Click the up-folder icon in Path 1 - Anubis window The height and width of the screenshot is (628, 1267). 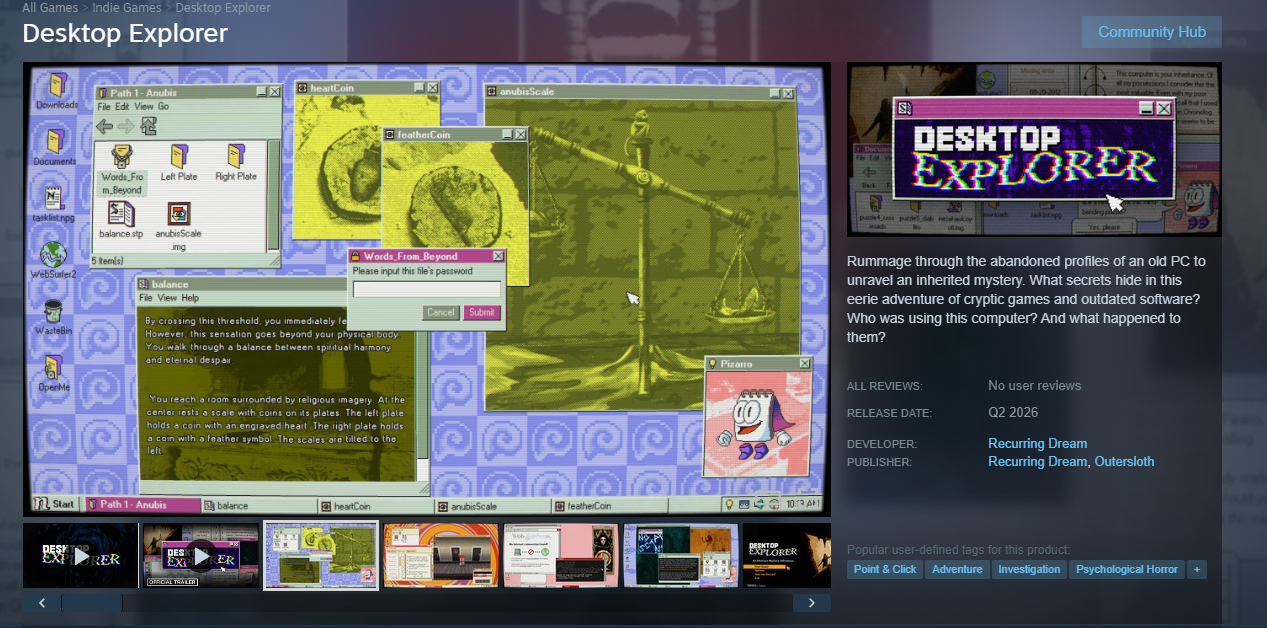click(148, 125)
